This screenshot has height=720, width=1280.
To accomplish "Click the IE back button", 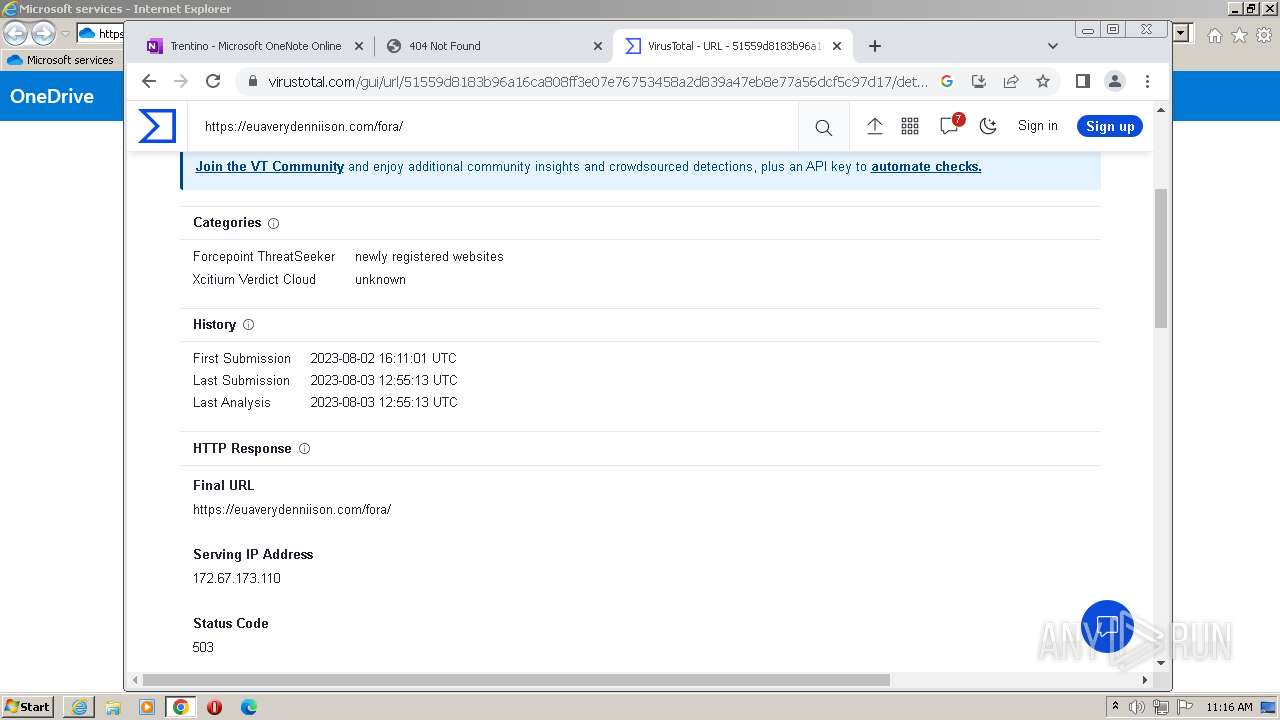I will [16, 33].
